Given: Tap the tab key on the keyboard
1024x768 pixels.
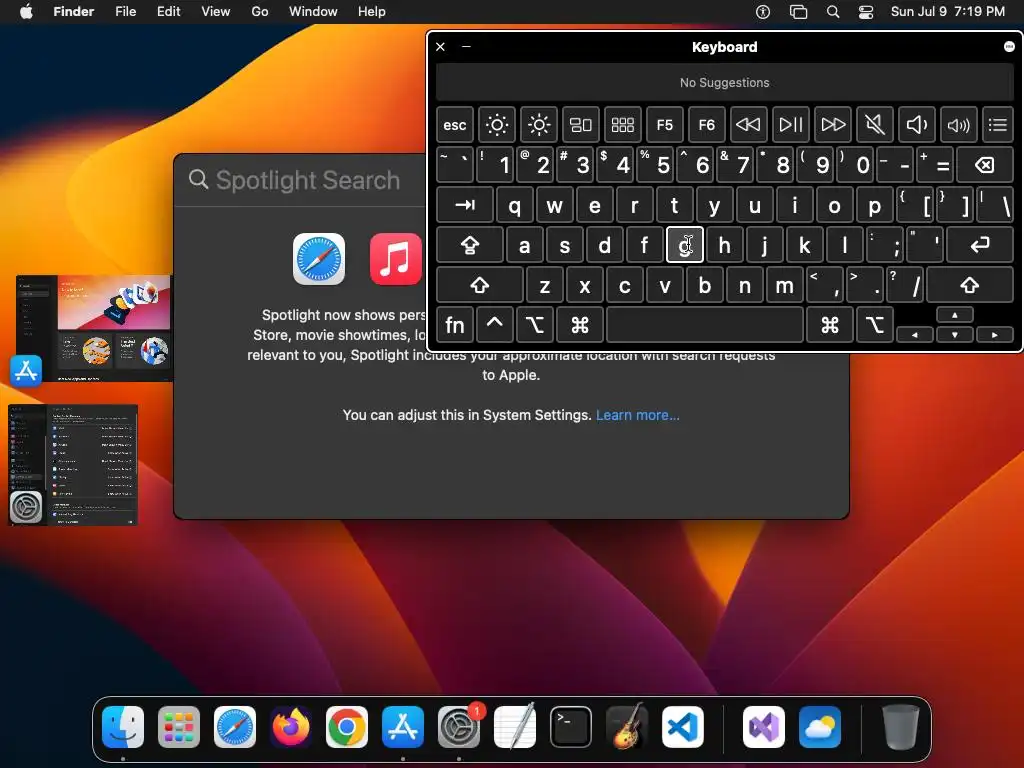Looking at the screenshot, I should click(x=465, y=205).
